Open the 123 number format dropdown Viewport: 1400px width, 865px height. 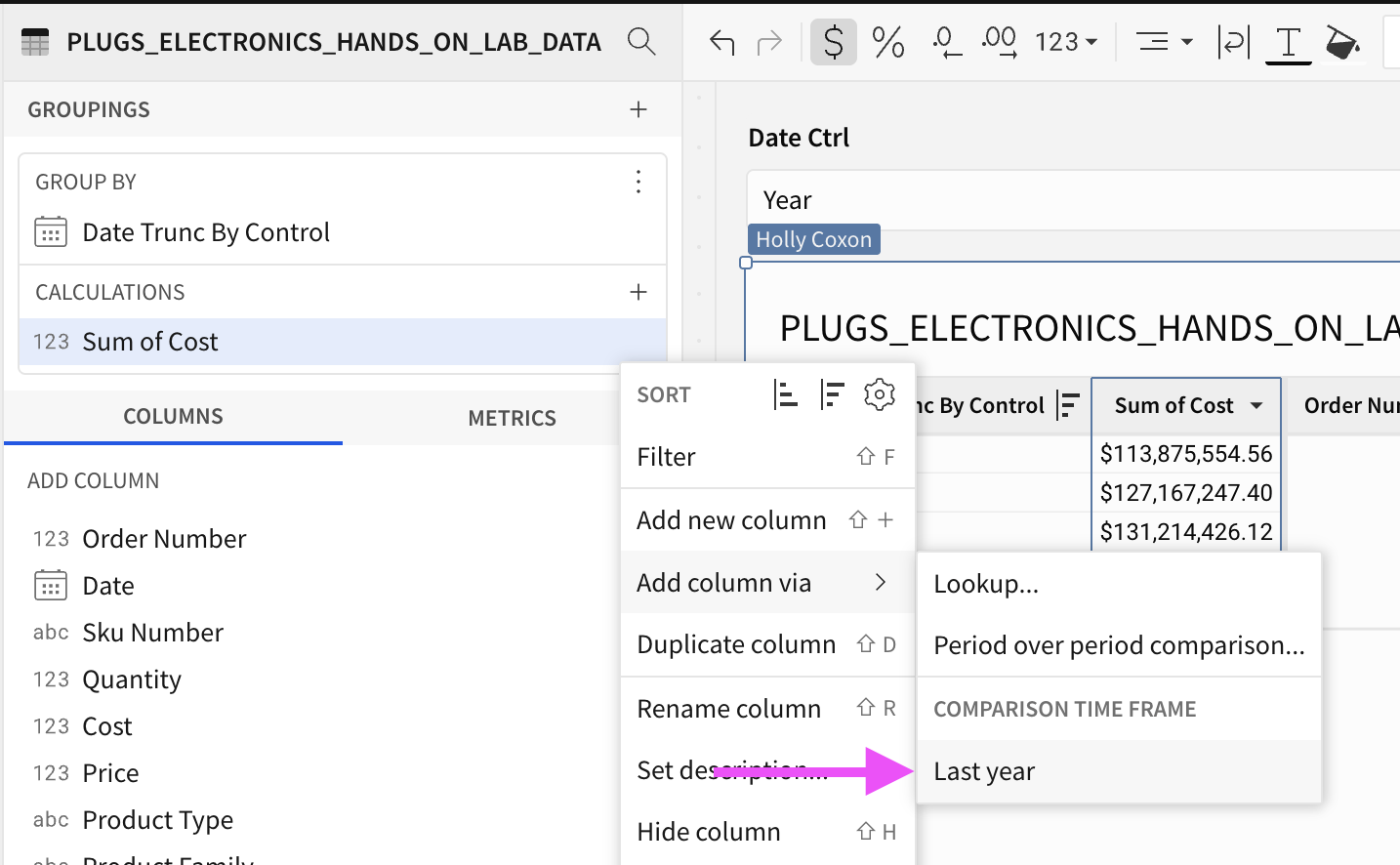tap(1066, 42)
